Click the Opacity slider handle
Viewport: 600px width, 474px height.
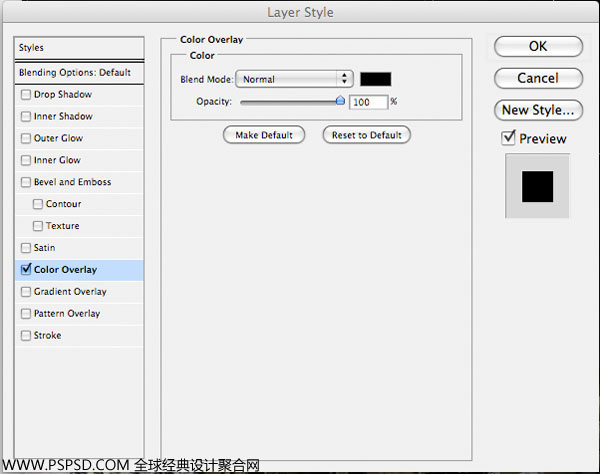point(340,101)
